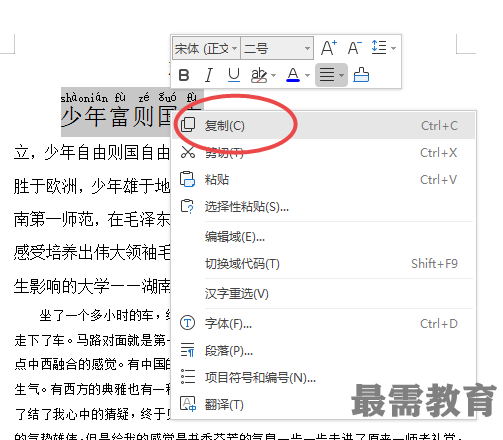Click the translate icon
503x440 pixels.
[188, 404]
